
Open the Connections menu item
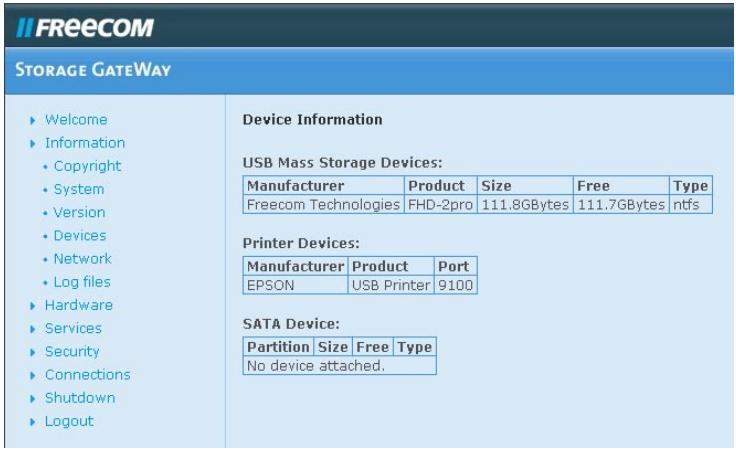[87, 375]
